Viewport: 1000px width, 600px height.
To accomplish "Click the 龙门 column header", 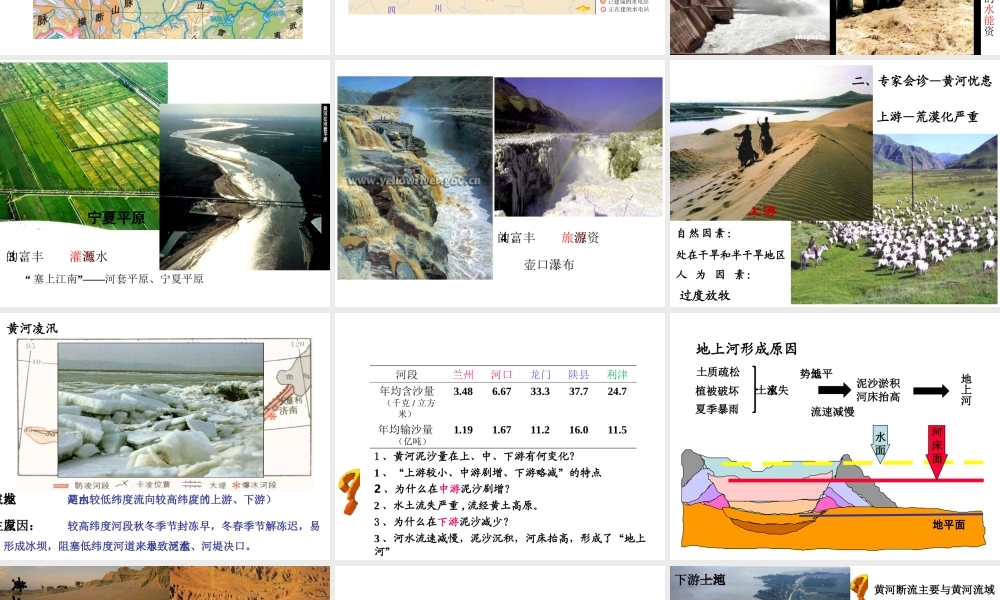I will pyautogui.click(x=540, y=374).
